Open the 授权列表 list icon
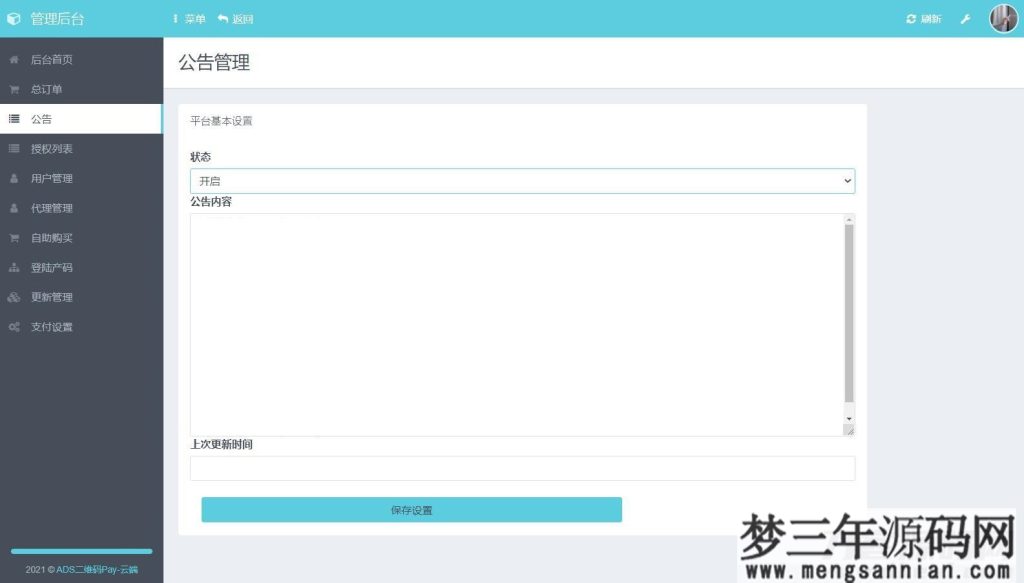 [x=12, y=148]
